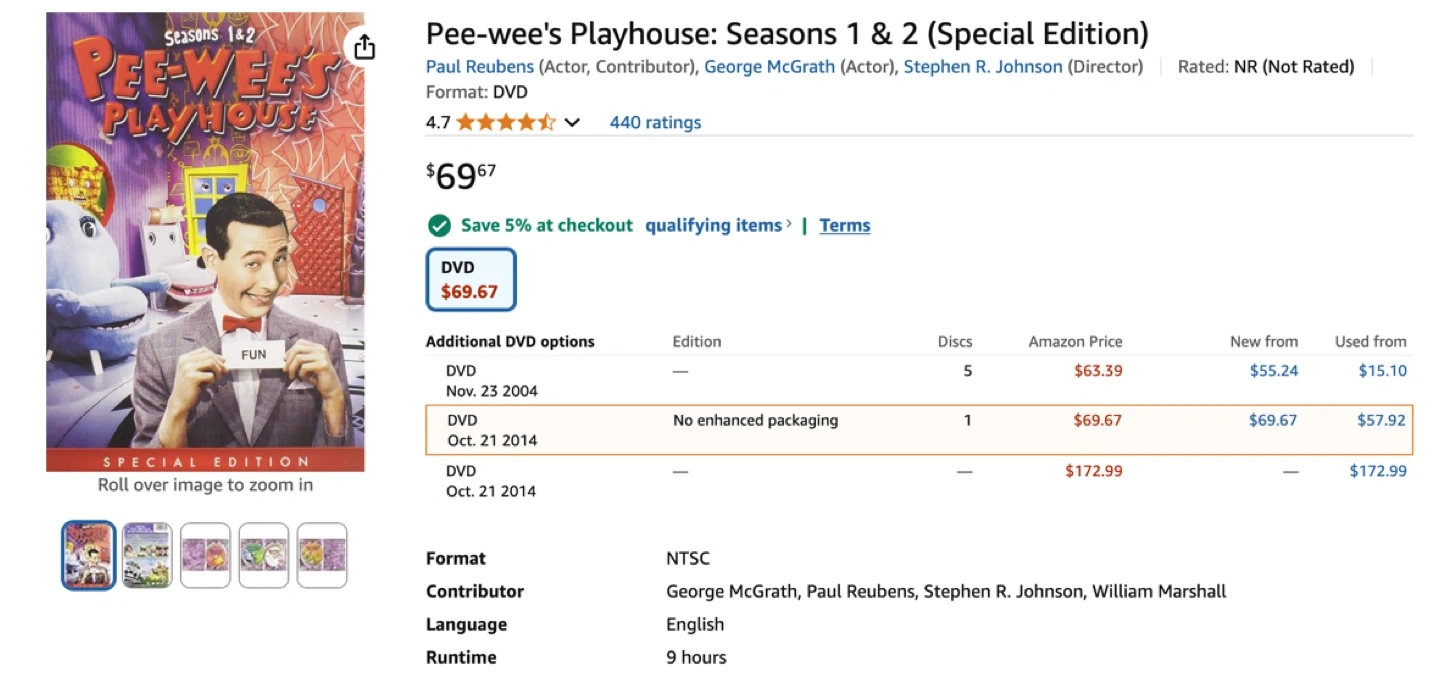The width and height of the screenshot is (1440, 677).
Task: Open George McGrath's actor page
Action: tap(769, 67)
